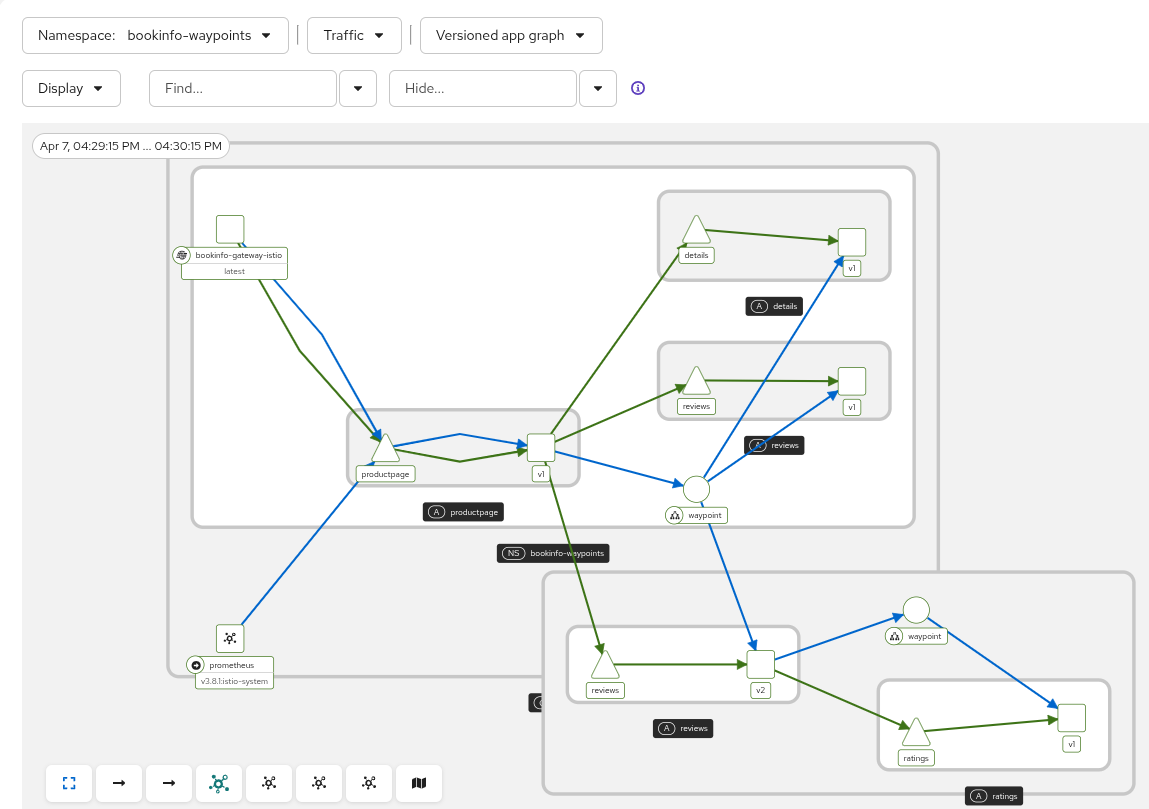Click the NS bookinfo-waypoints namespace label
The height and width of the screenshot is (809, 1149).
coord(553,553)
